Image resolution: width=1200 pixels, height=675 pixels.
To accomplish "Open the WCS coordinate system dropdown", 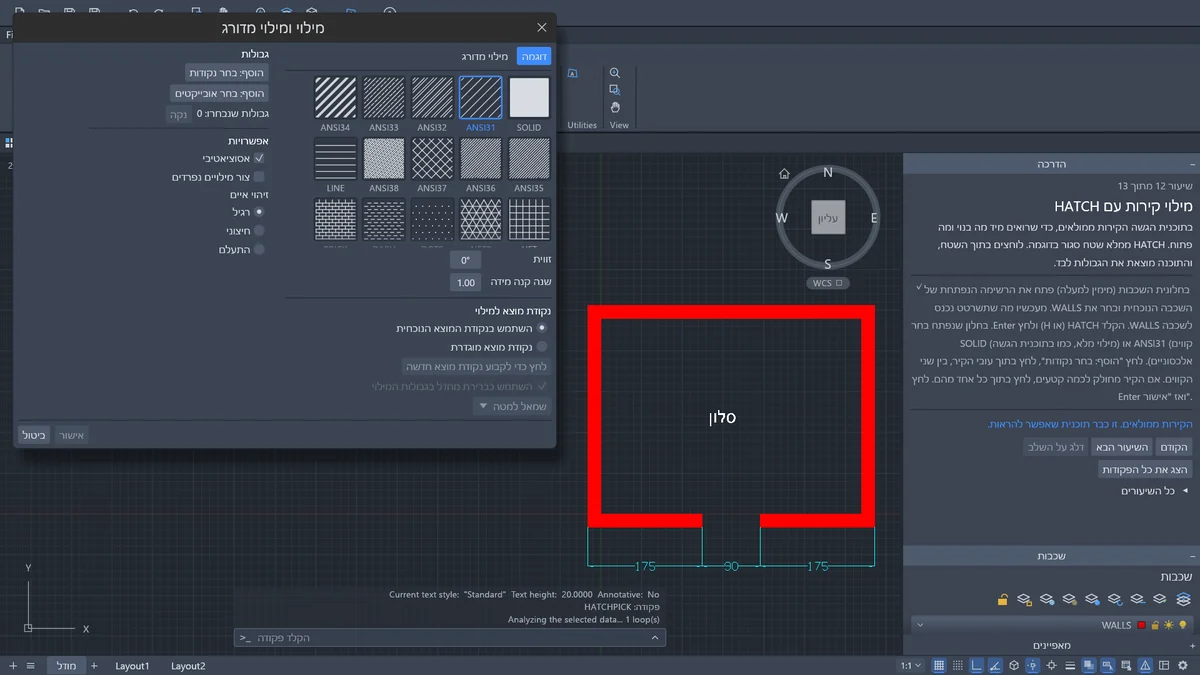I will coord(828,283).
